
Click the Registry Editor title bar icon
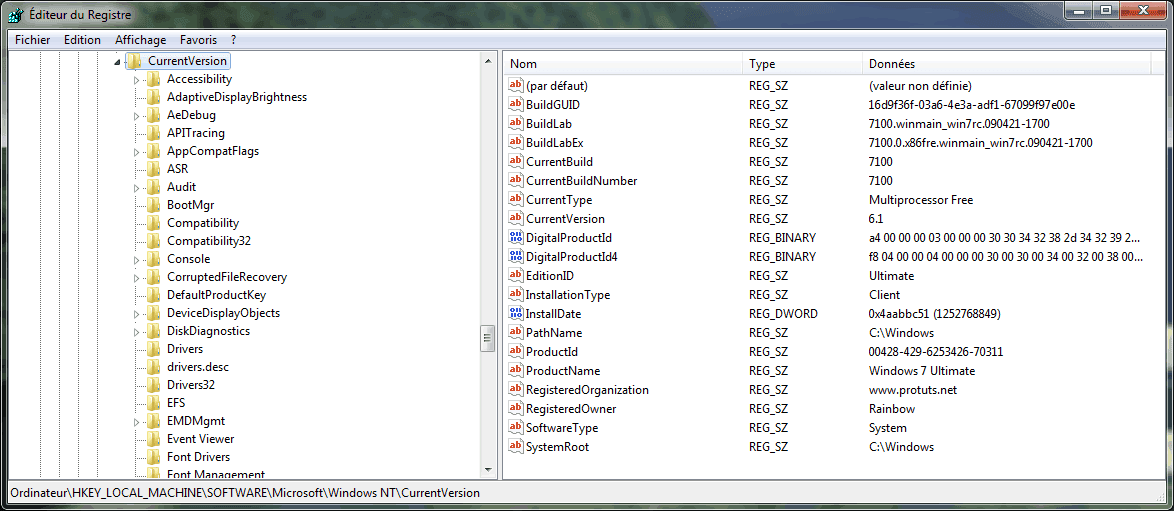click(16, 14)
